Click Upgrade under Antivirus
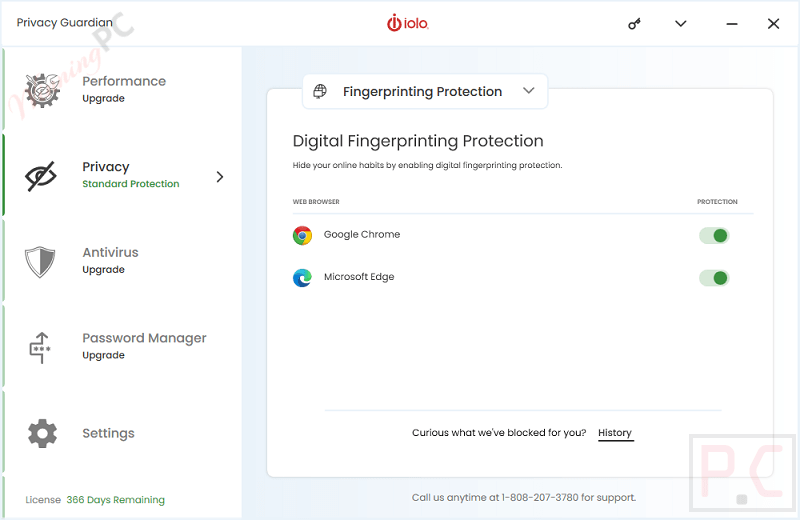This screenshot has width=800, height=520. [x=104, y=269]
